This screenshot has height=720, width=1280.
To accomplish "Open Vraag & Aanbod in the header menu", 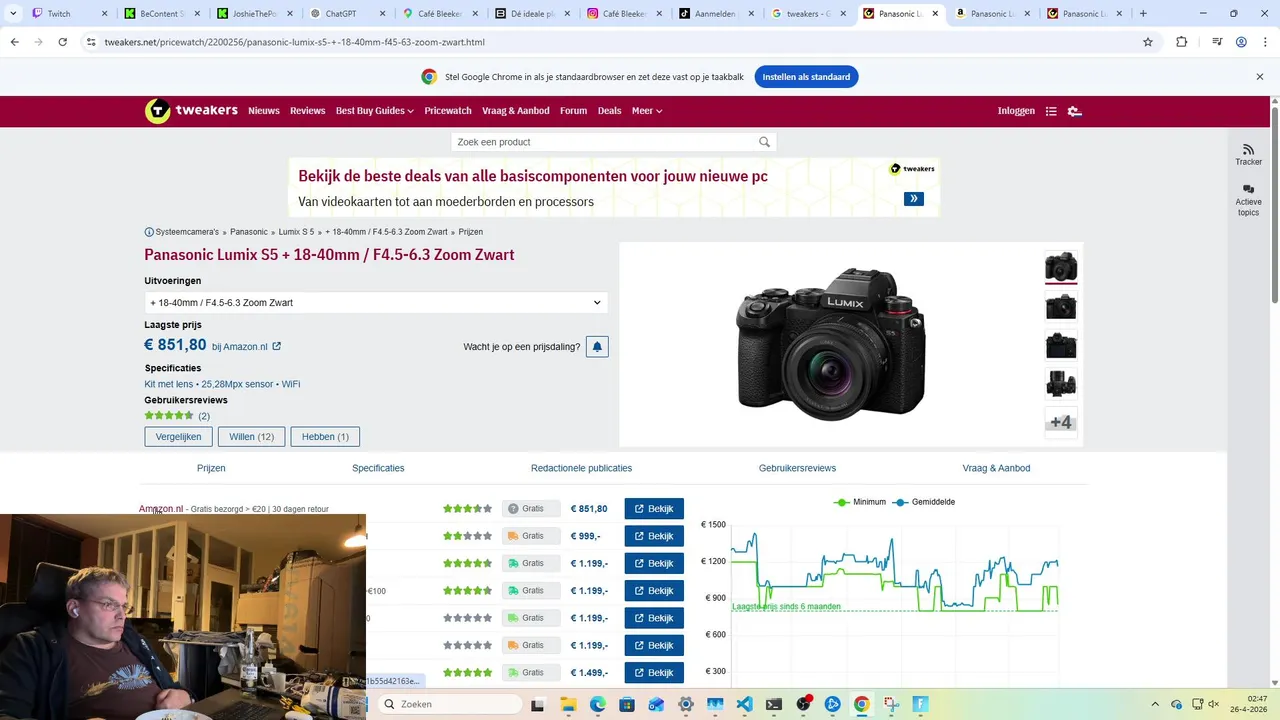I will pos(516,111).
